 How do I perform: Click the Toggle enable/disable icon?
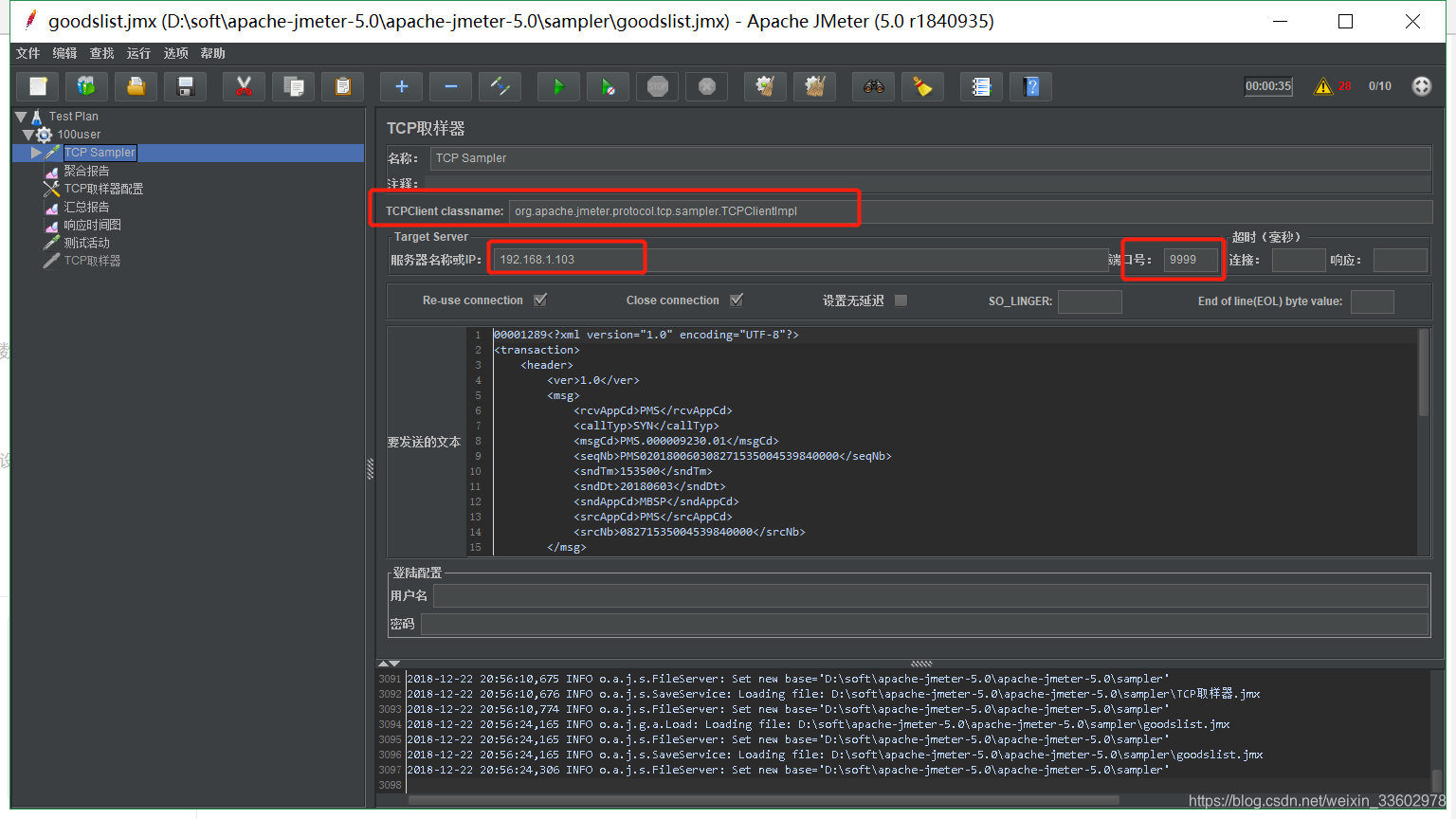[500, 86]
